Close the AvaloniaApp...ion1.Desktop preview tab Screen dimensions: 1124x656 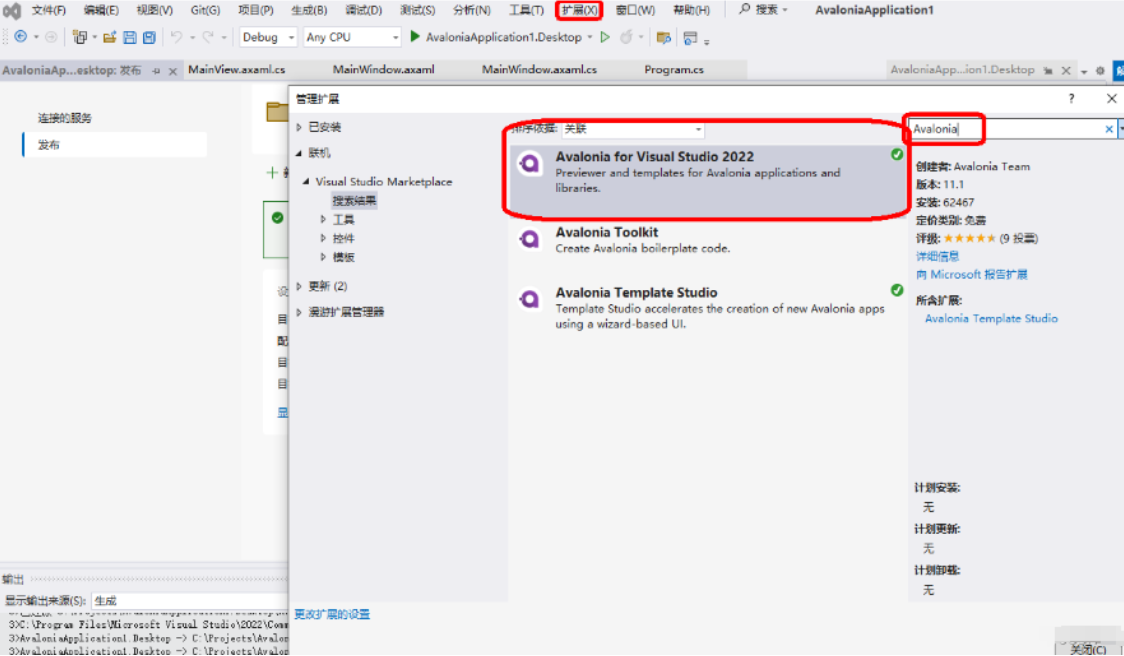click(x=1066, y=70)
